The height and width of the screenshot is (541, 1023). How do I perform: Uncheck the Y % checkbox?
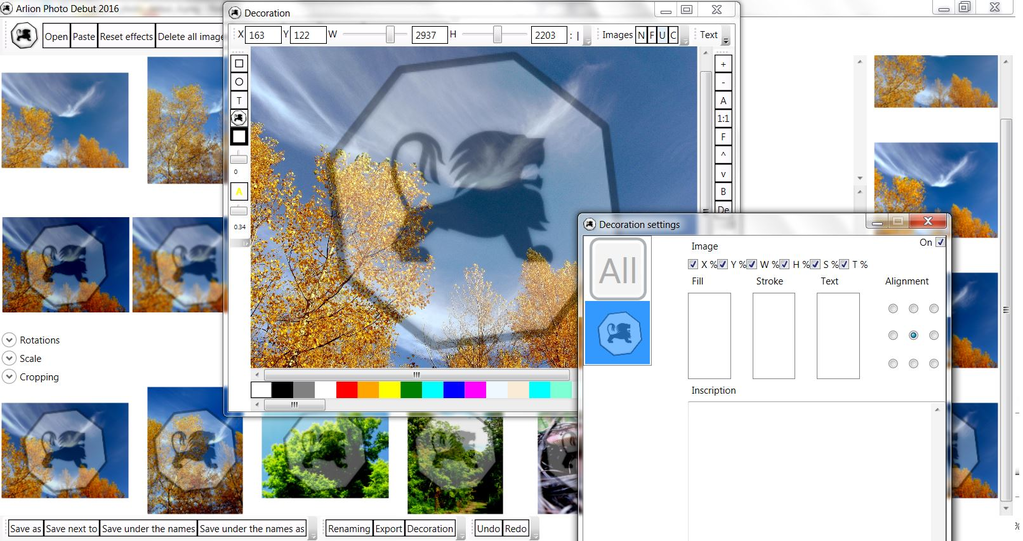pyautogui.click(x=722, y=264)
